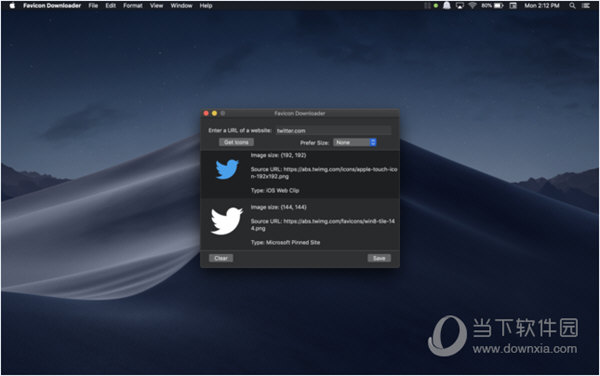This screenshot has height=376, width=600.
Task: Click the Save button
Action: point(379,258)
